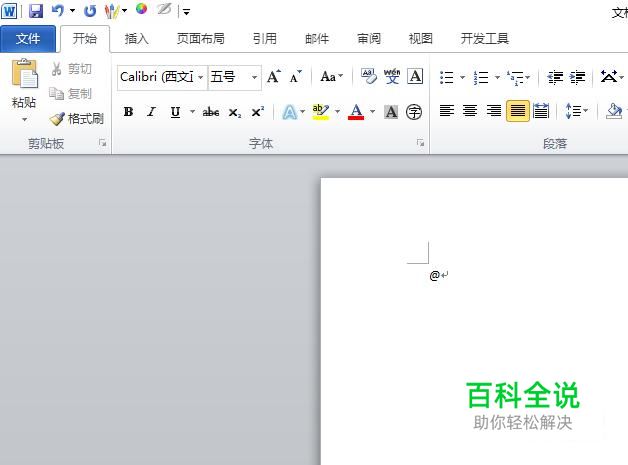Click the Shading paint bucket icon
Screen dimensions: 628x465
[x=613, y=111]
